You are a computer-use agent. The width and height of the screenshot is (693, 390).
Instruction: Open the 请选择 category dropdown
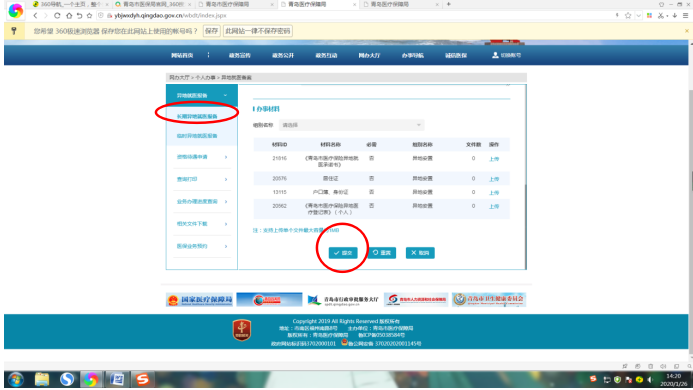pos(351,125)
